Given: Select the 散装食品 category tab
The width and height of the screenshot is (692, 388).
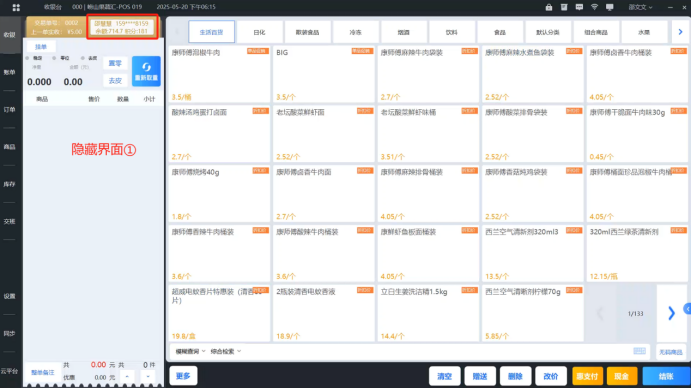Looking at the screenshot, I should click(x=308, y=32).
